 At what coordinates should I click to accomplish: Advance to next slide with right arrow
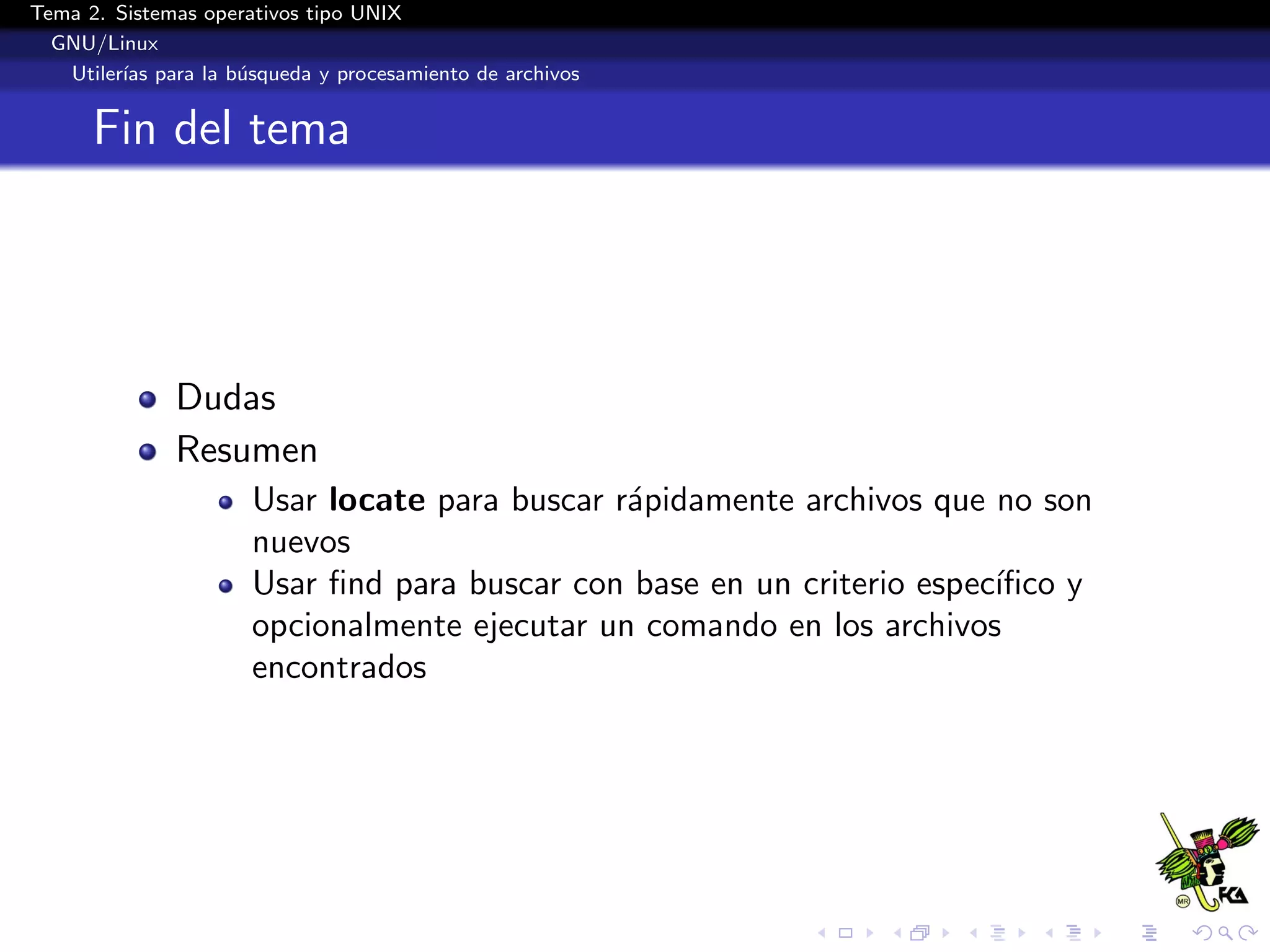869,933
